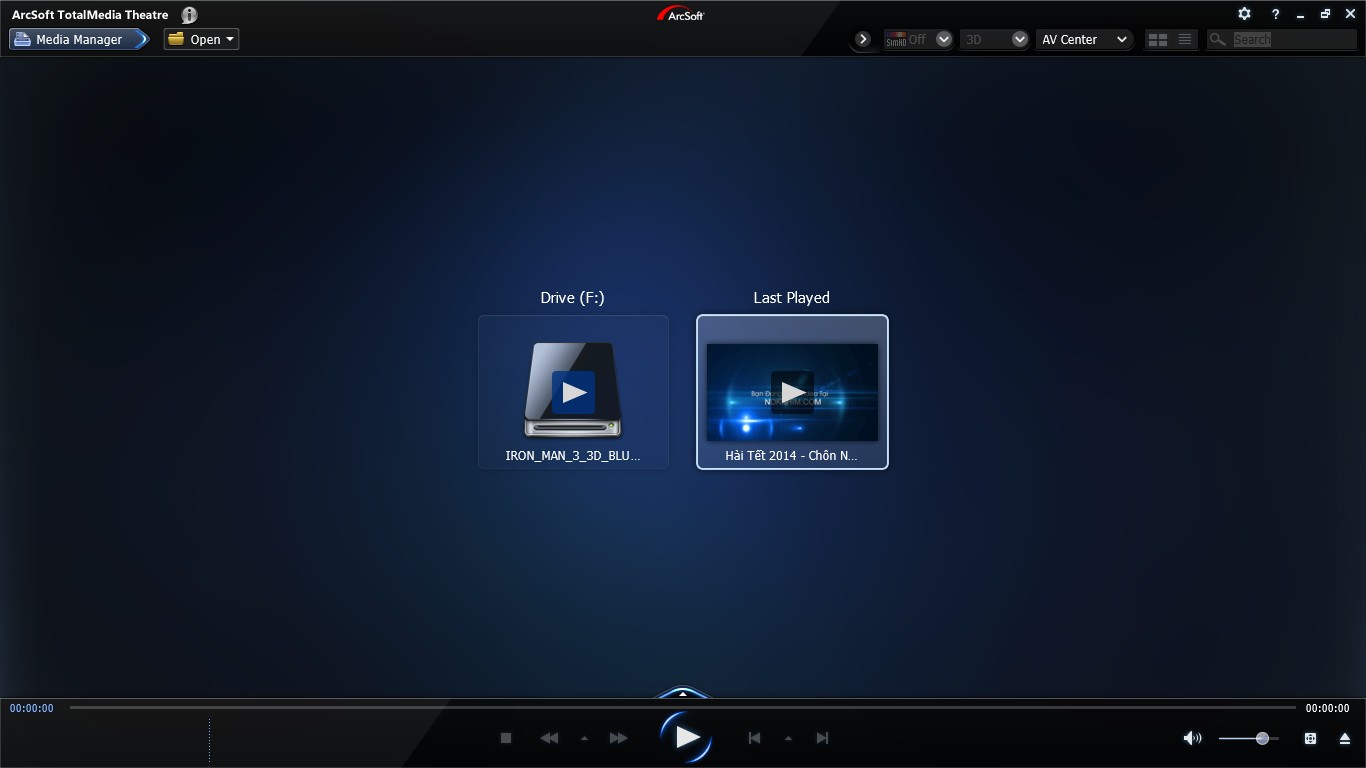
Task: Play the Drive (F:) disc tile
Action: [x=573, y=391]
